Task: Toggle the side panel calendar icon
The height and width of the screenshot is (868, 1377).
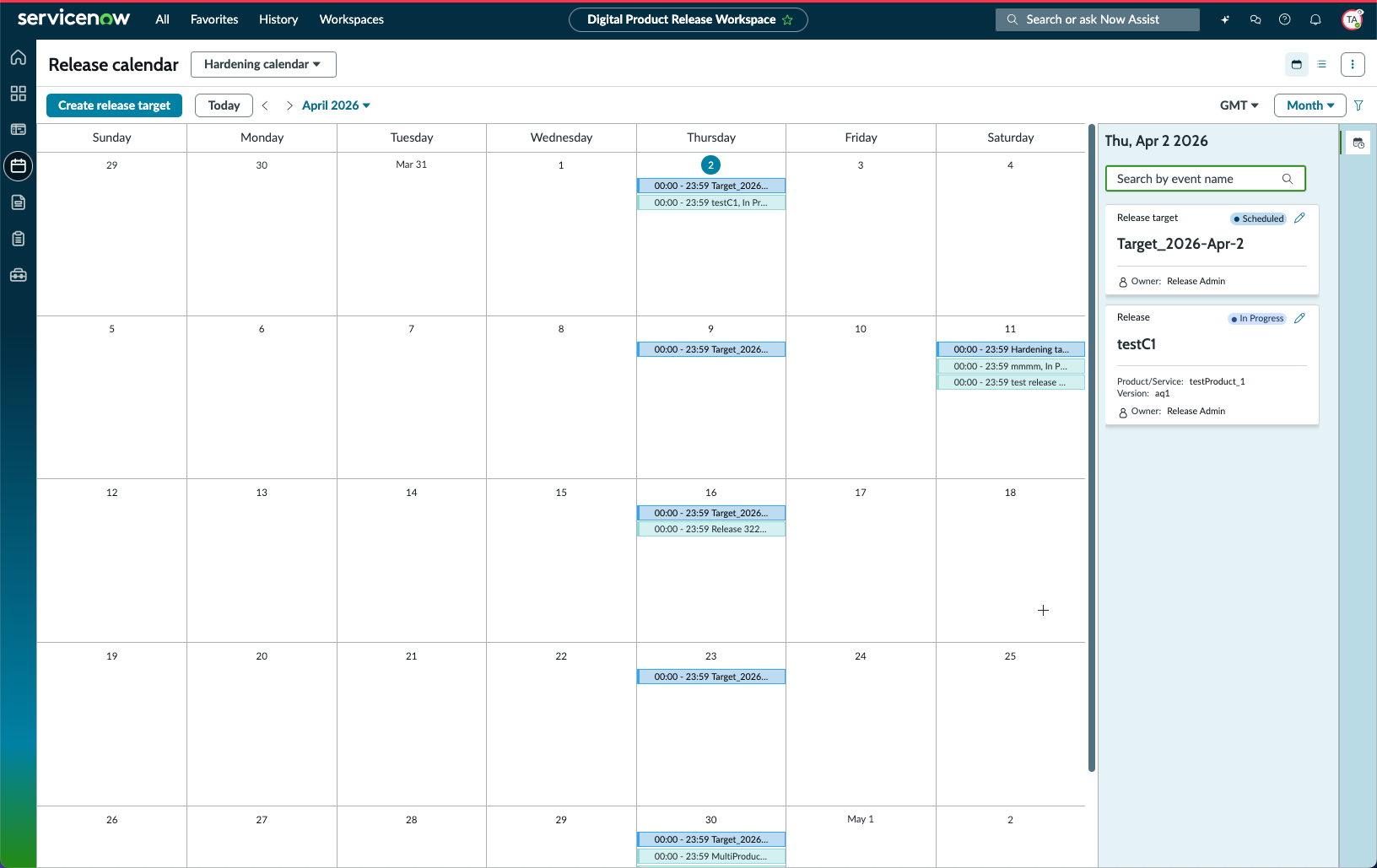Action: pyautogui.click(x=1358, y=143)
